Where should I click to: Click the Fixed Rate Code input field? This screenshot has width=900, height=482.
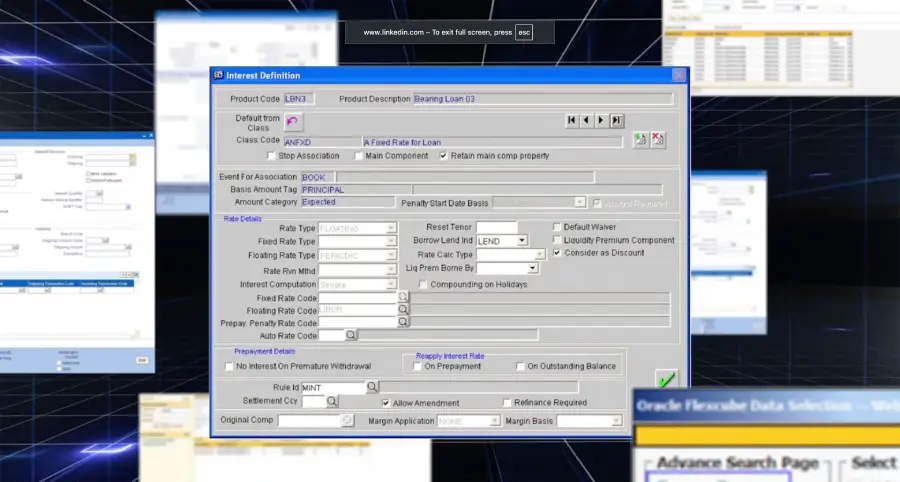(x=358, y=298)
